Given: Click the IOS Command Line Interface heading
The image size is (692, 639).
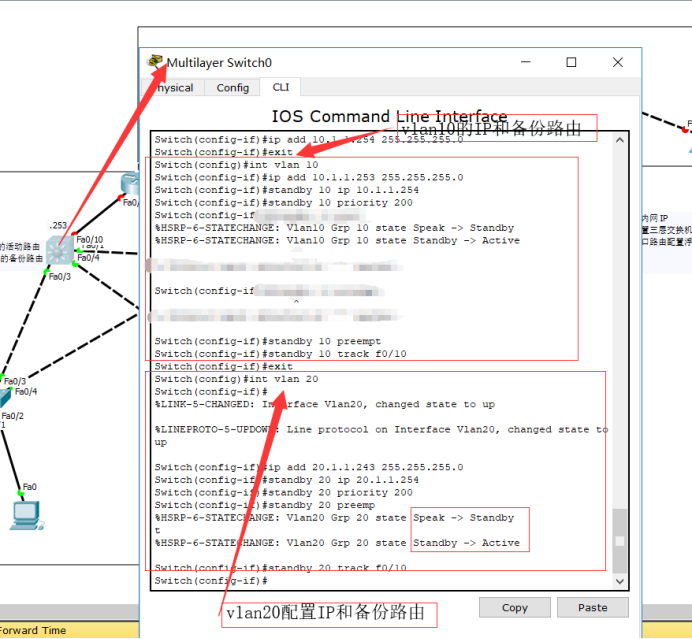Looking at the screenshot, I should tap(389, 117).
